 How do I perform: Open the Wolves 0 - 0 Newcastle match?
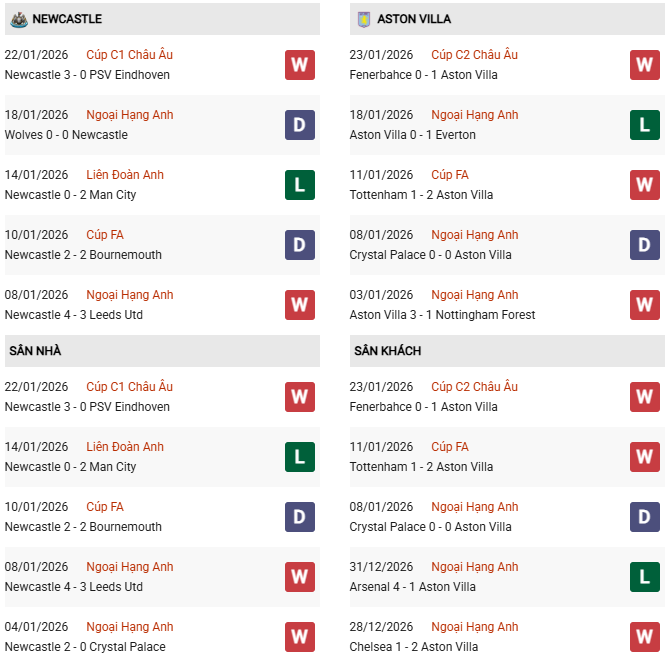coord(66,135)
